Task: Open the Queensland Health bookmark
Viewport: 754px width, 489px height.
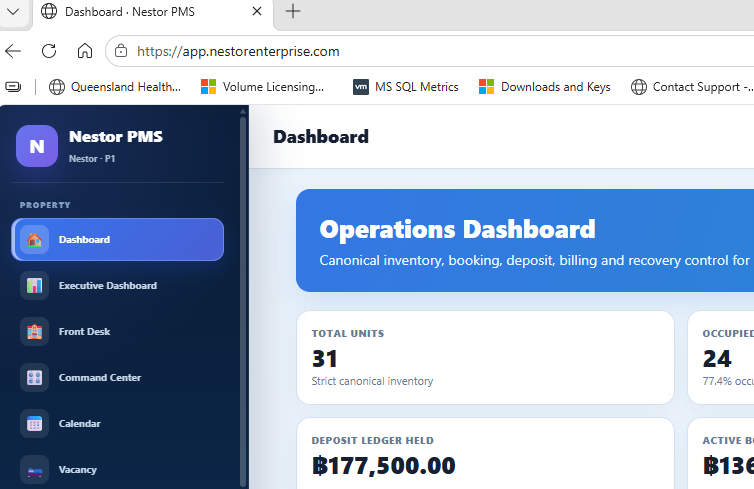Action: point(115,87)
